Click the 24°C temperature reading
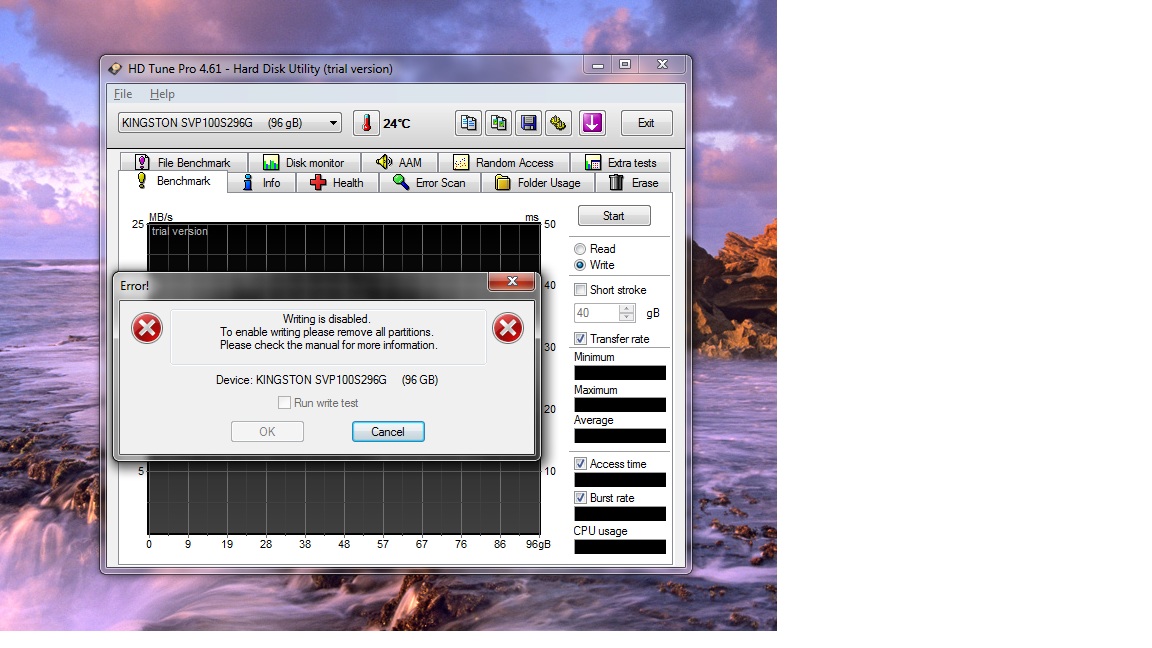Viewport: 1152px width, 648px height. pyautogui.click(x=397, y=123)
